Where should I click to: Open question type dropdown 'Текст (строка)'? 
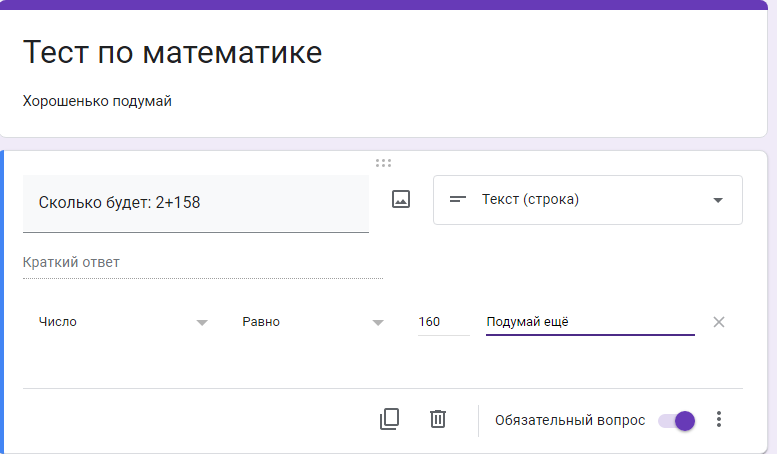tap(588, 200)
